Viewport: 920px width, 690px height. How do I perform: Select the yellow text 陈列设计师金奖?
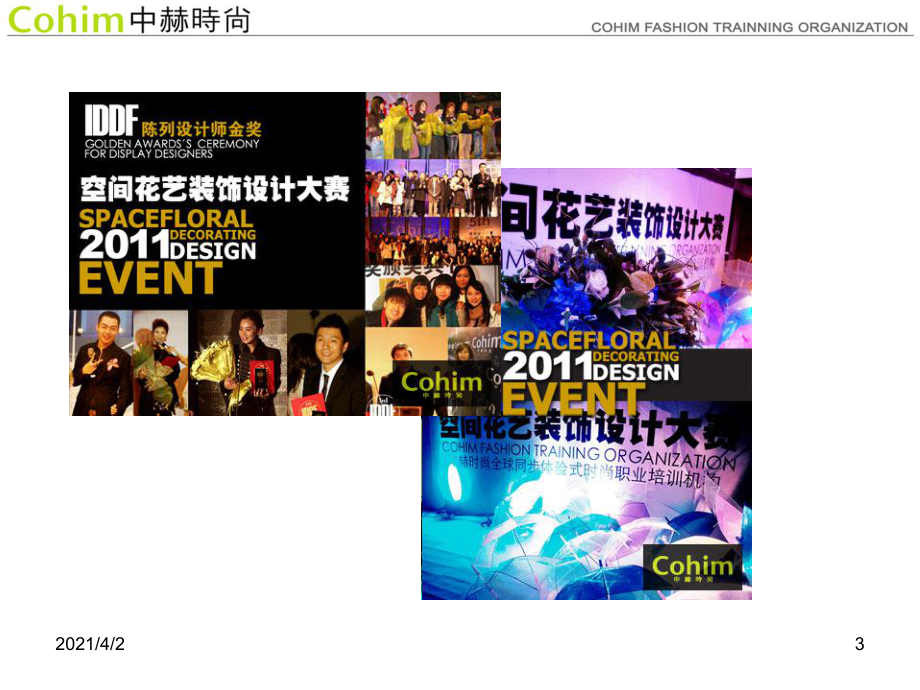201,128
